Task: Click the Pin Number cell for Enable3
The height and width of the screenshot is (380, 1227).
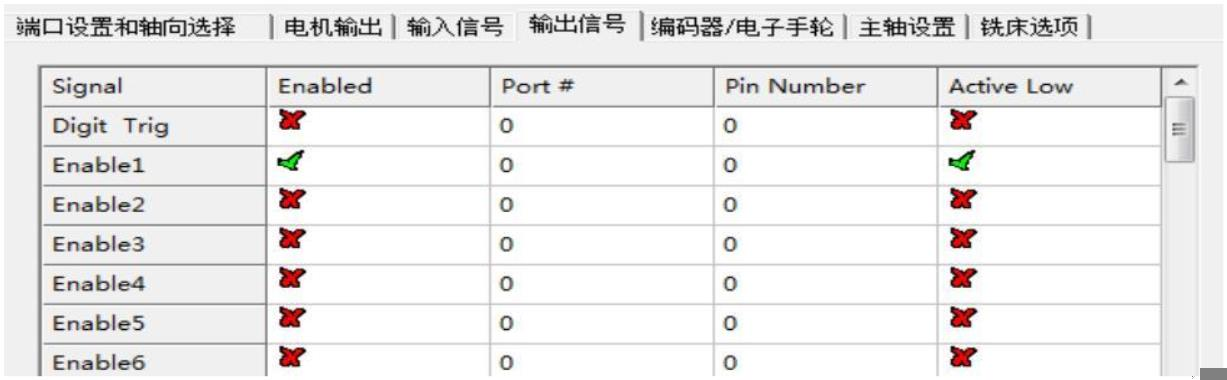Action: (x=826, y=243)
